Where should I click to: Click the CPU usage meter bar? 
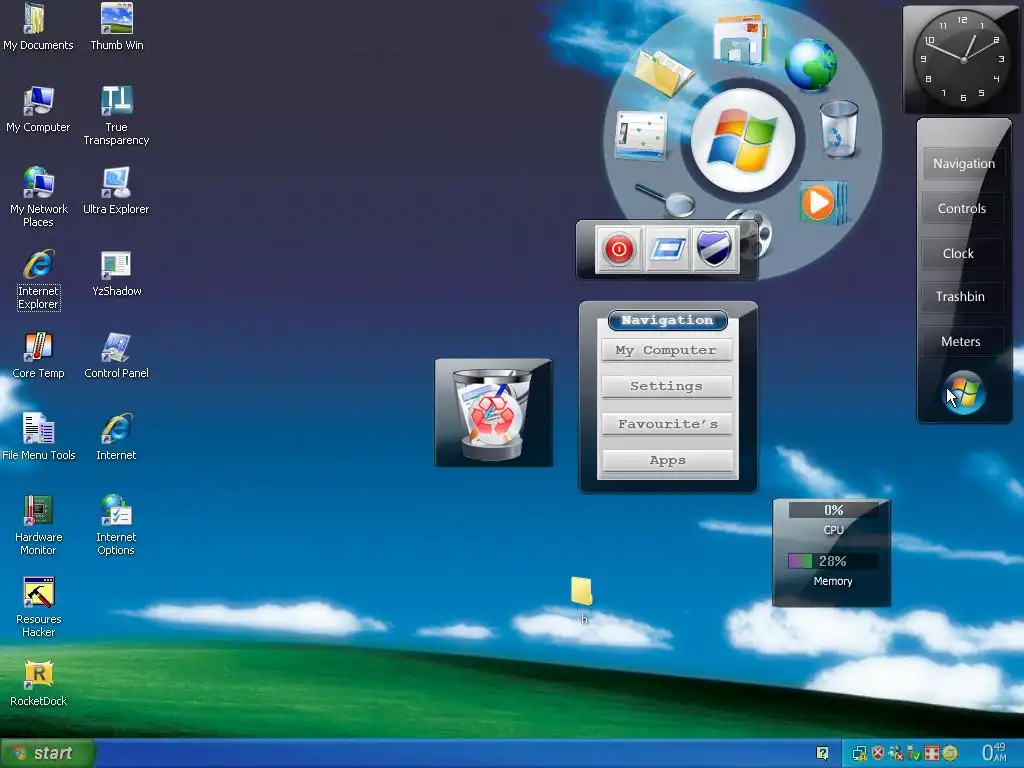[x=833, y=510]
